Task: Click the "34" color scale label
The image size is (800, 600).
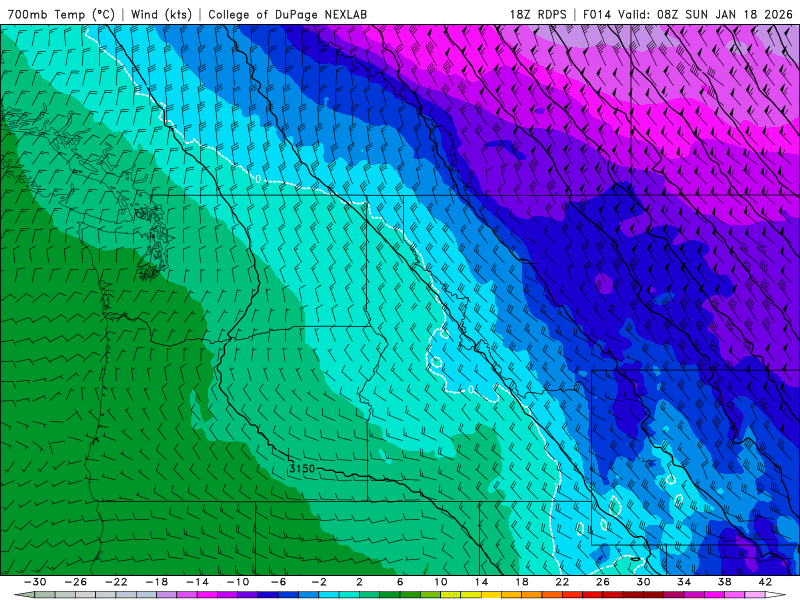Action: (x=684, y=582)
